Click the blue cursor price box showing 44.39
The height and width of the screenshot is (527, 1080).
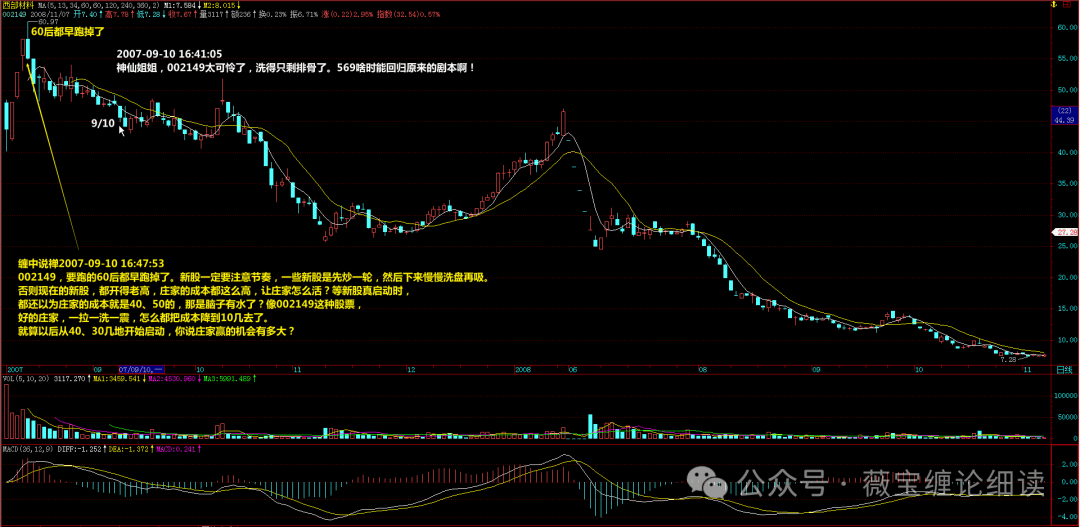tap(1064, 116)
